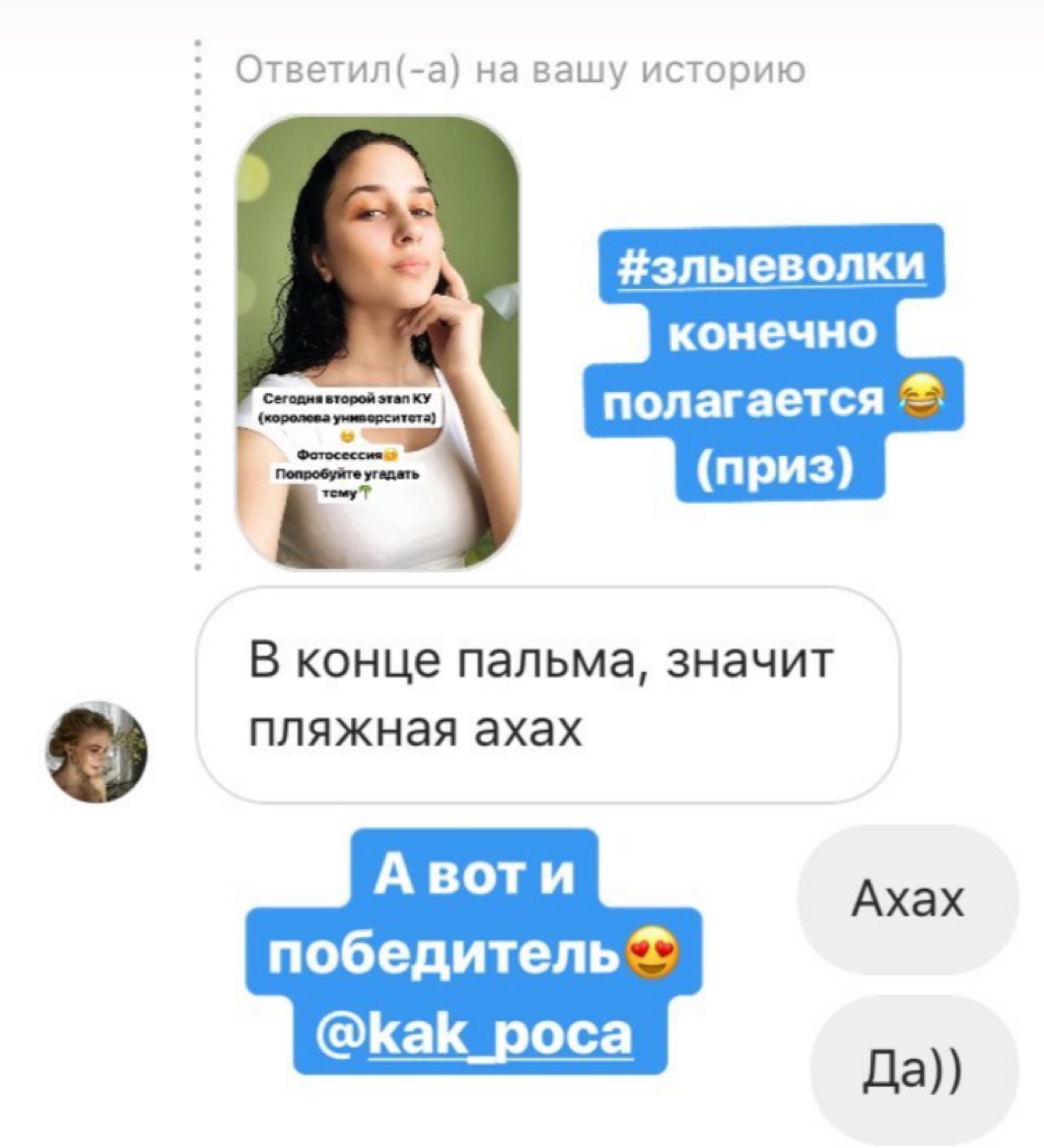Open the replied story photo thumbnail

378,342
